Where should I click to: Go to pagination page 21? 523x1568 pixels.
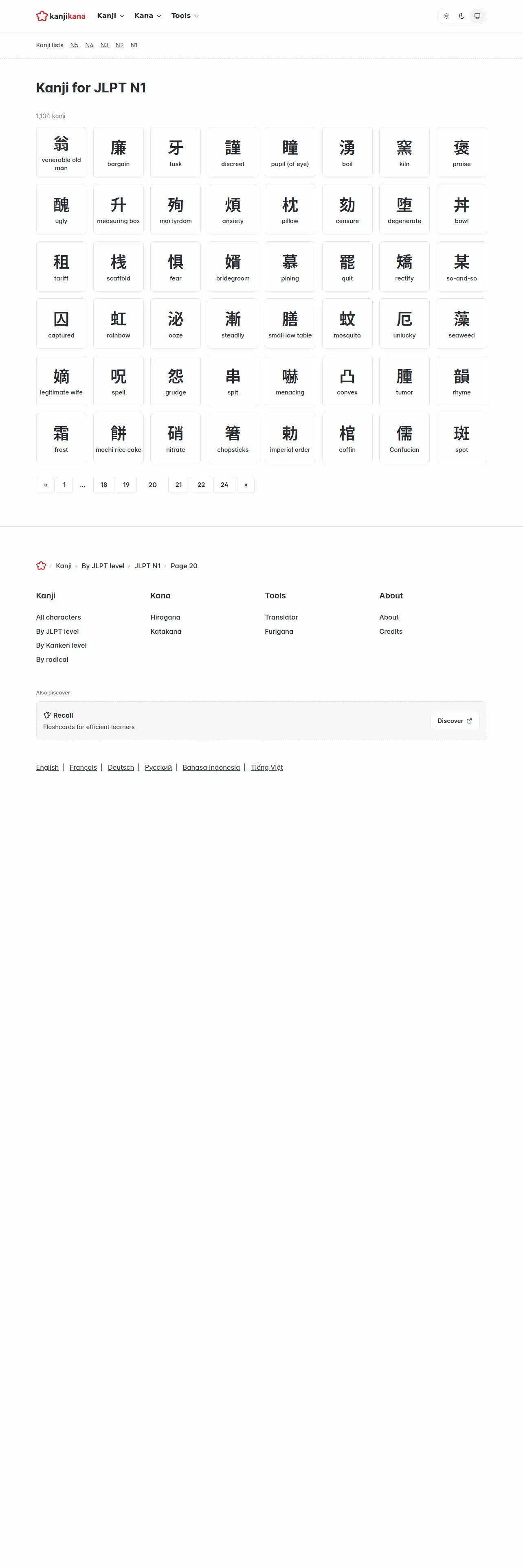pyautogui.click(x=178, y=485)
